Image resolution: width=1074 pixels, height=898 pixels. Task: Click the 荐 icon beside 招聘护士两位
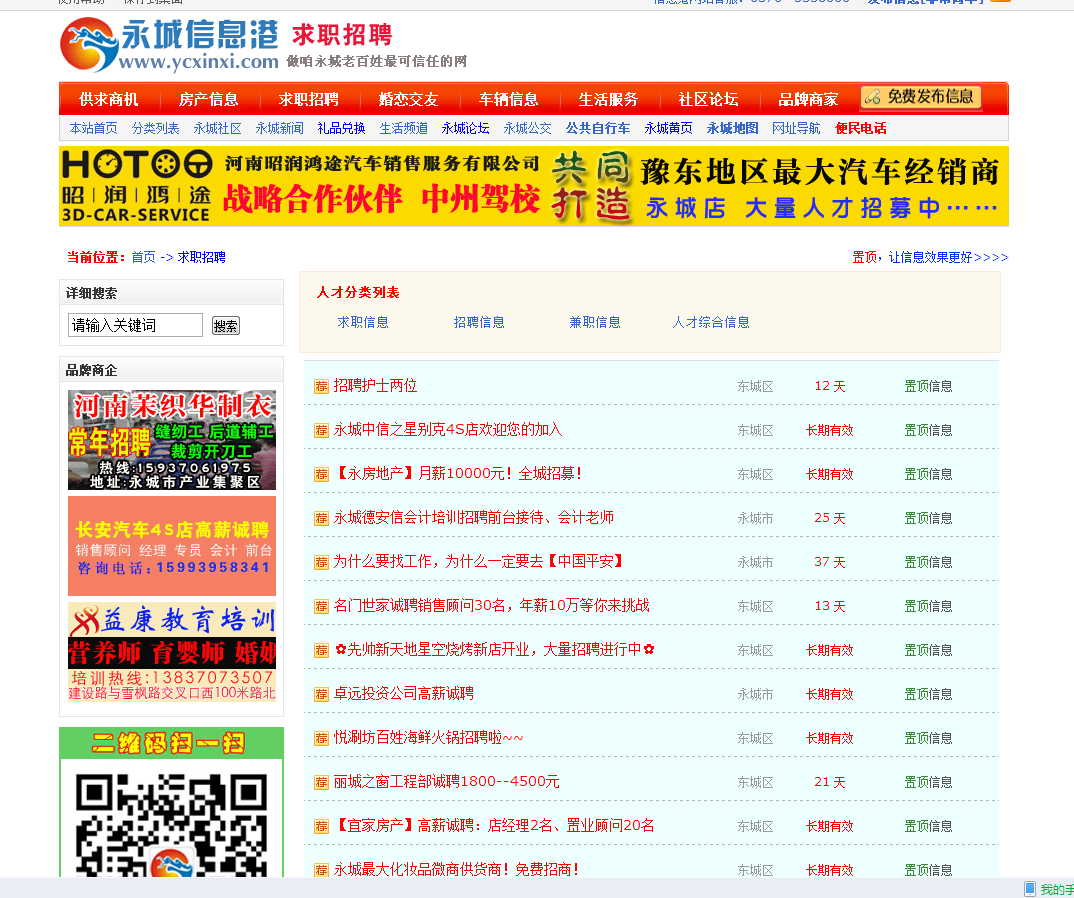pos(321,386)
